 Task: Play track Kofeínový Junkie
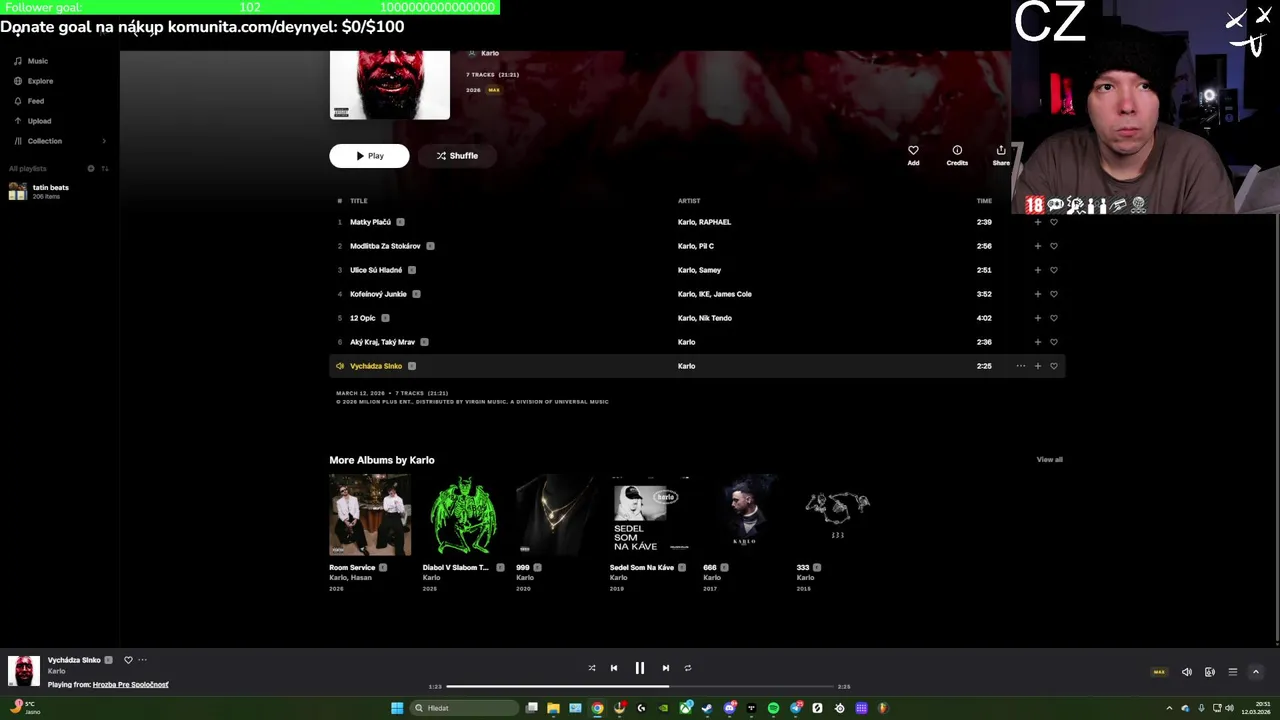click(x=378, y=294)
